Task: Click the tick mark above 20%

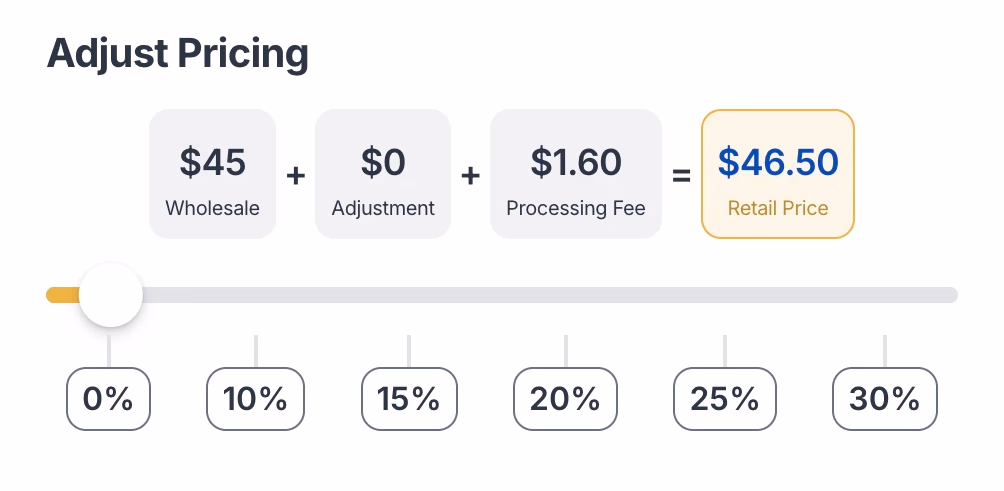Action: pos(566,351)
